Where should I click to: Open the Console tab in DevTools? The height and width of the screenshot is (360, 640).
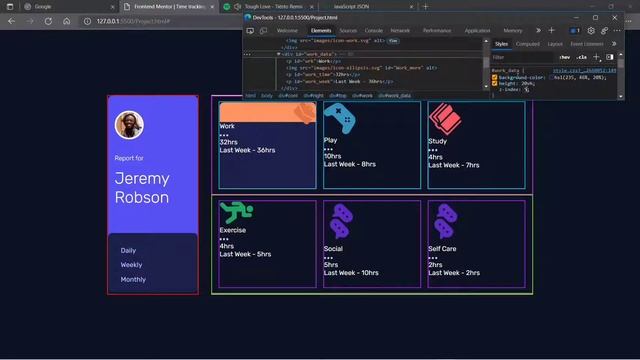click(x=373, y=31)
